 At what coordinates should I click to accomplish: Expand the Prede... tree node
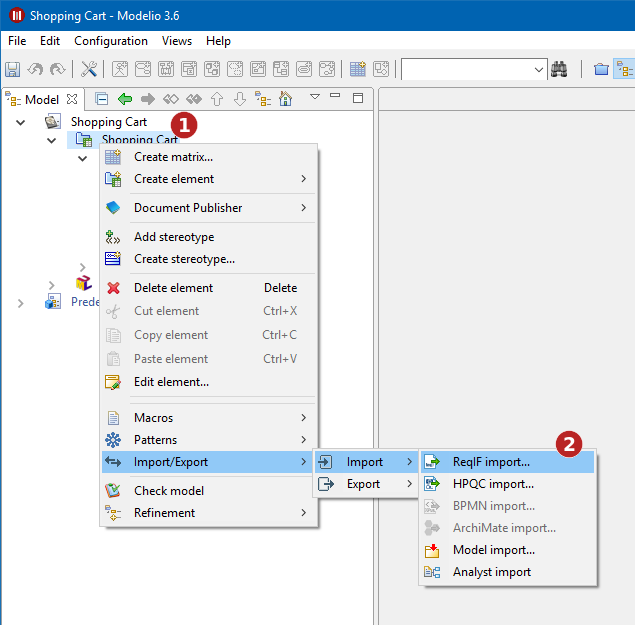point(21,303)
